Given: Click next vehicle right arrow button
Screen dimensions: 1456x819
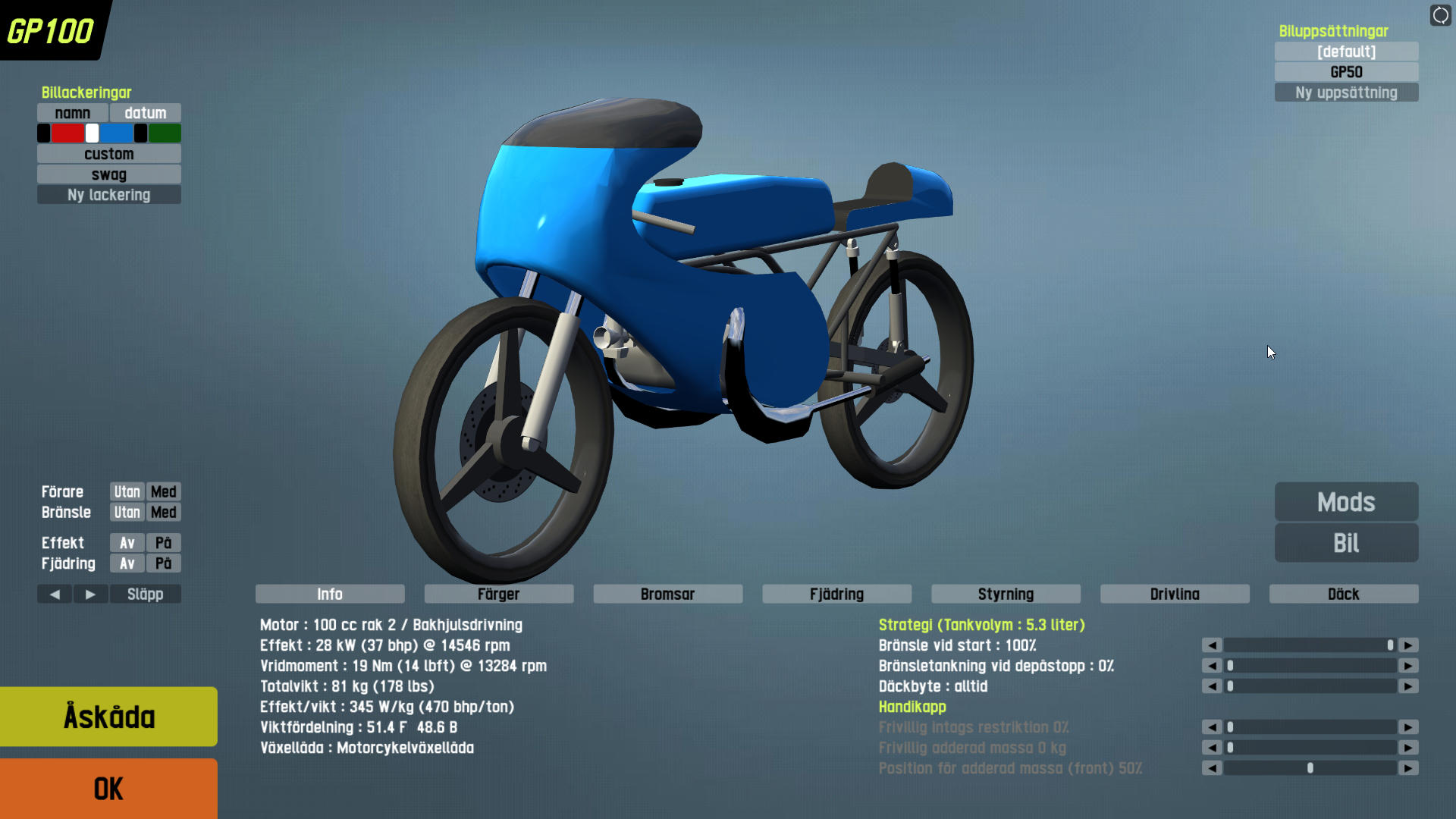Looking at the screenshot, I should click(90, 595).
